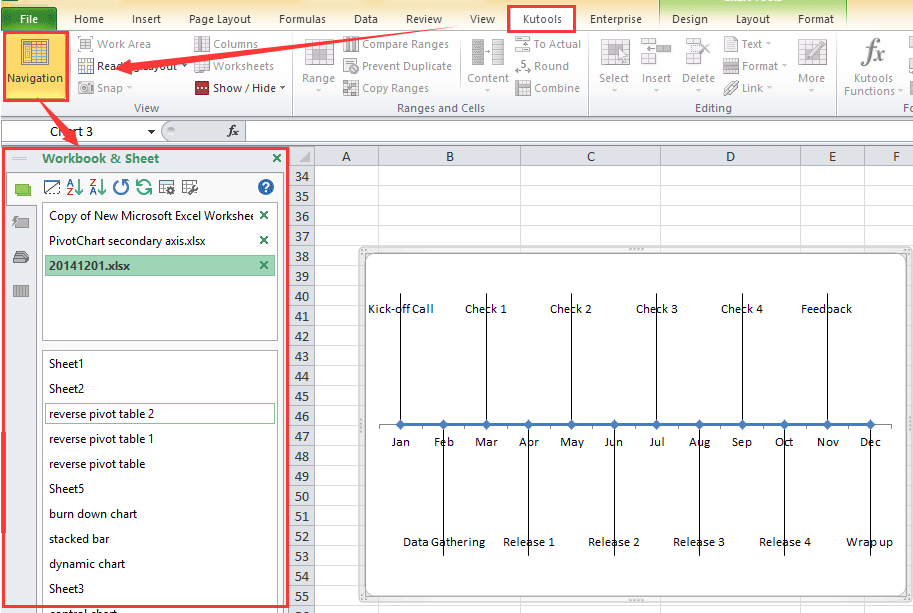Open the Snap dropdown
This screenshot has height=613, width=913.
(111, 87)
